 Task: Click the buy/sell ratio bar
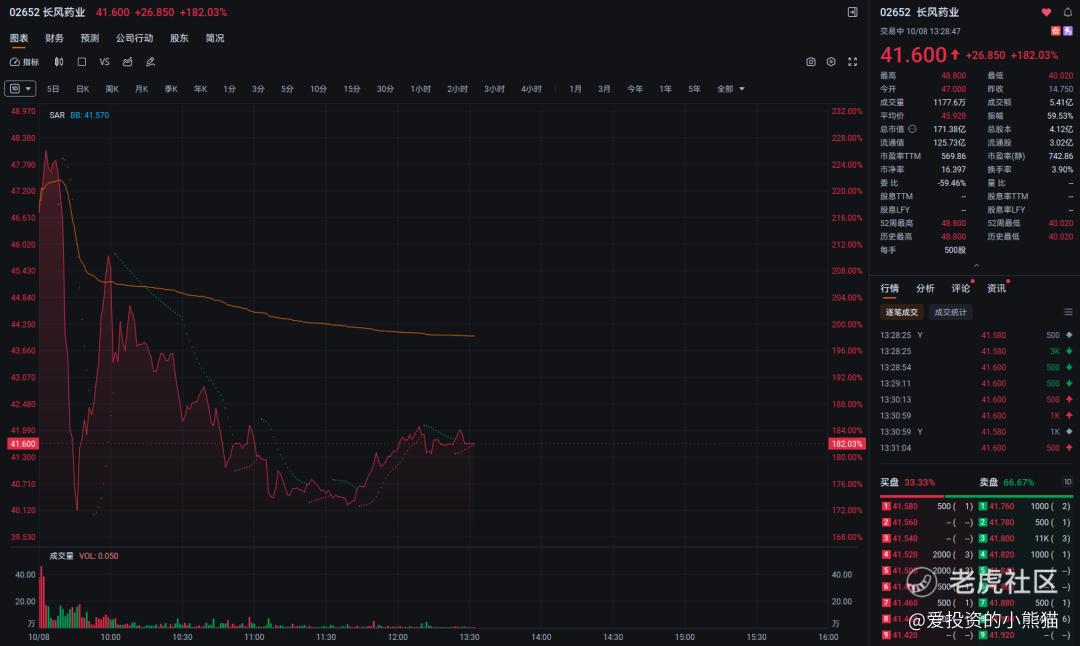[976, 496]
